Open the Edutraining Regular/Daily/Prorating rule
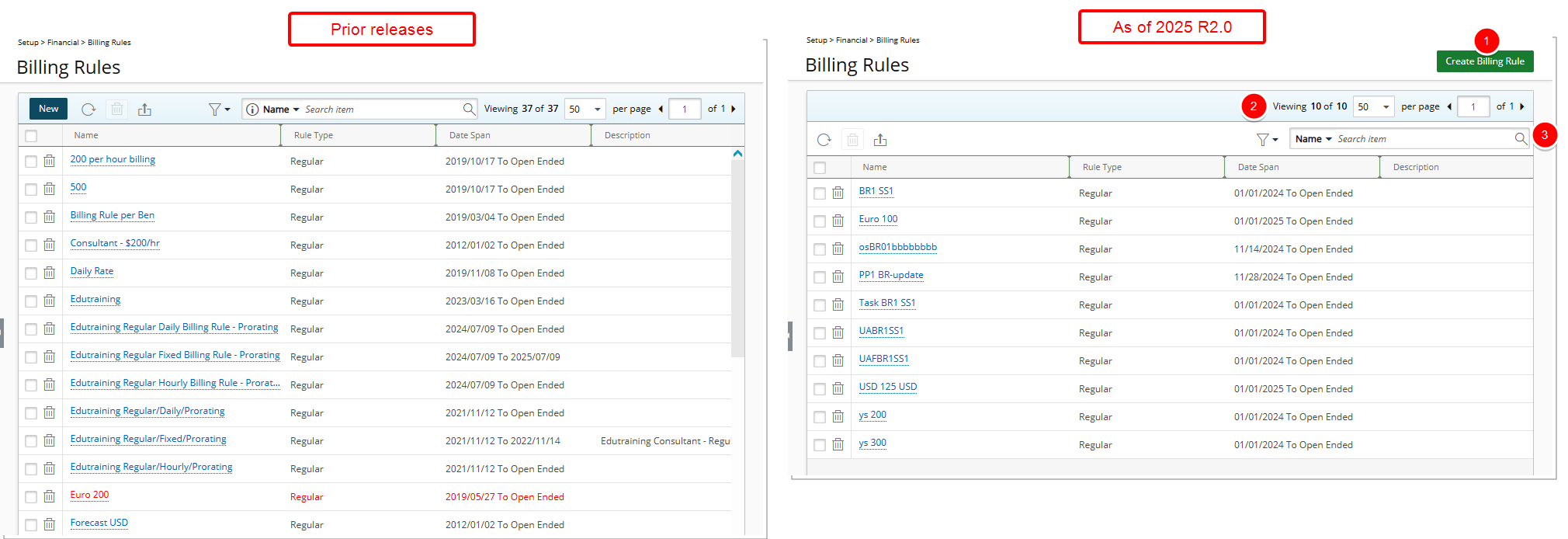The image size is (1568, 539). pos(147,411)
